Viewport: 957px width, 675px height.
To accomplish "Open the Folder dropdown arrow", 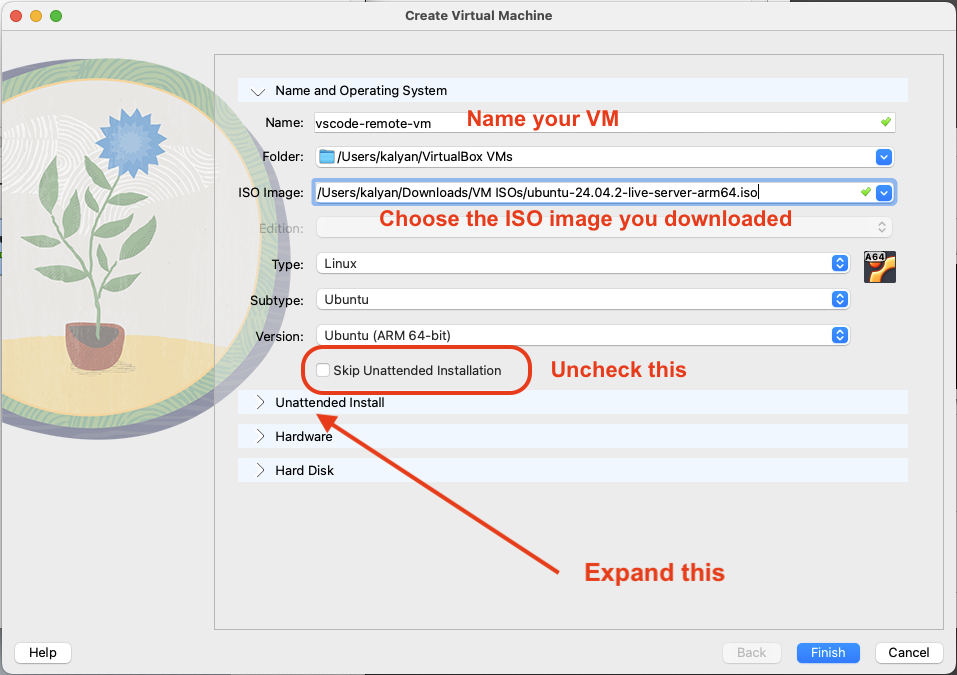I will tap(883, 157).
